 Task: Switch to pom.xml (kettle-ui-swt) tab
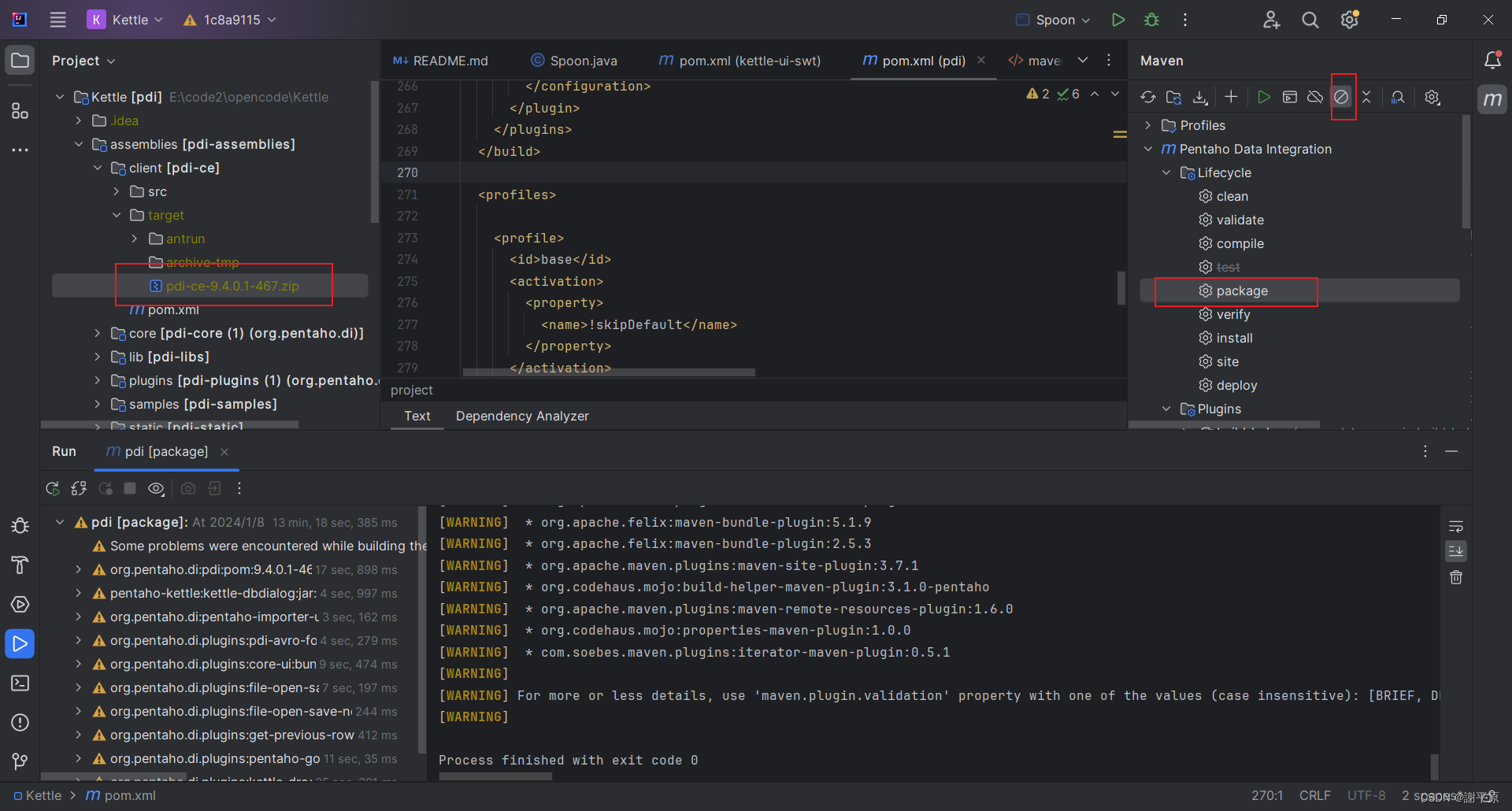(740, 61)
